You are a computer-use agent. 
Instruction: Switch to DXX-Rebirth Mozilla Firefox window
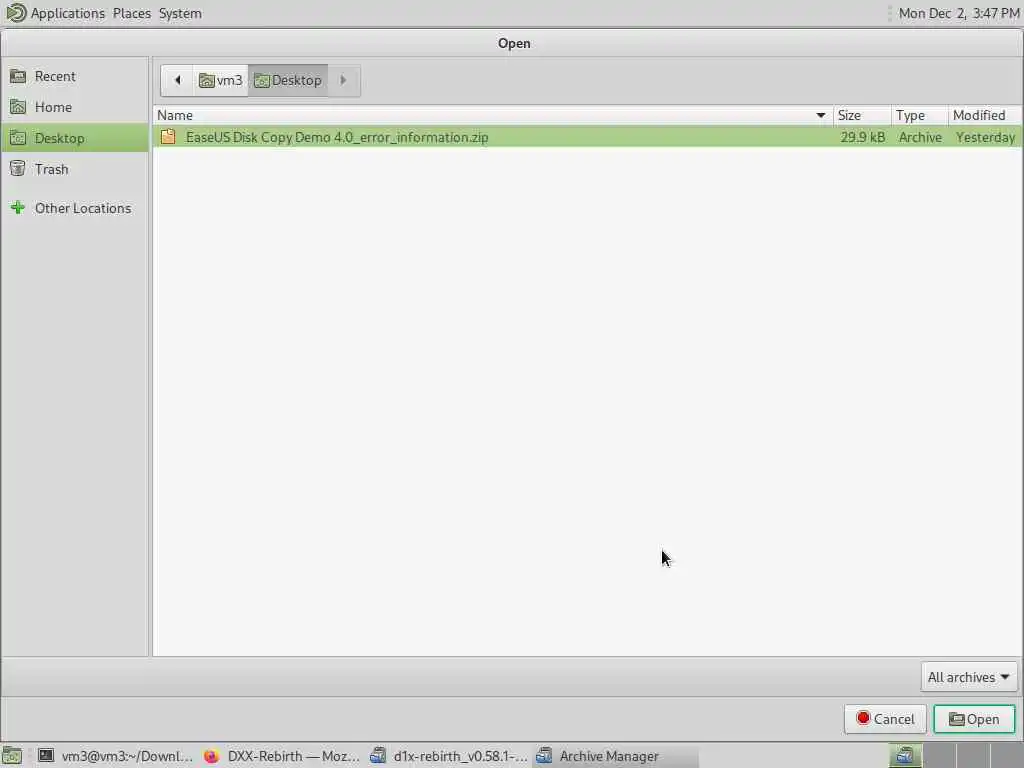coord(281,756)
